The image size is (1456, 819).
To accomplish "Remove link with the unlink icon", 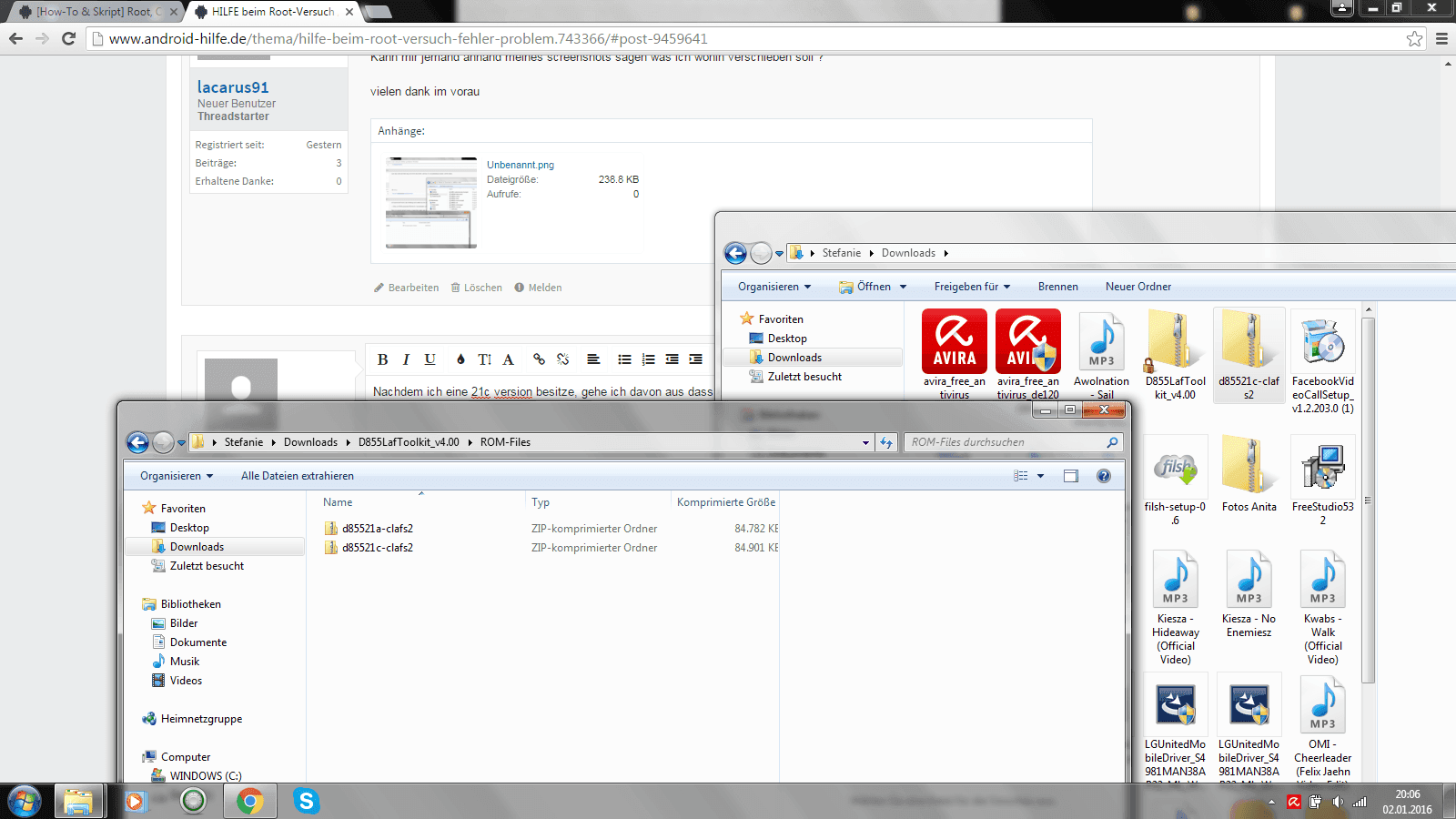I will (x=562, y=359).
